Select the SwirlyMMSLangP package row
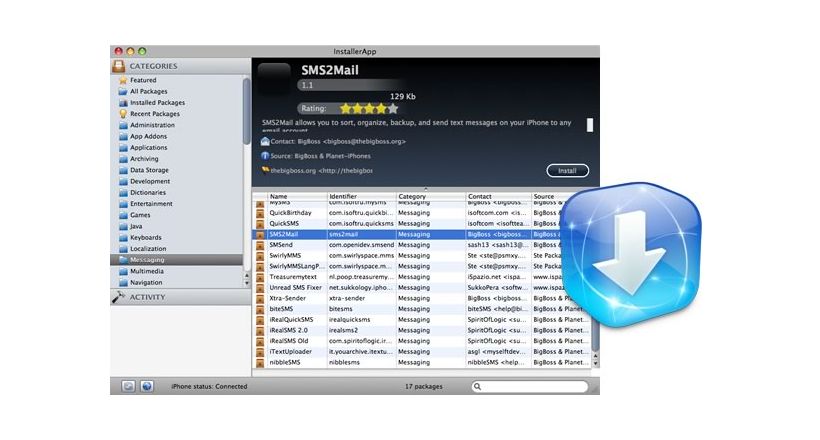This screenshot has height=440, width=820. pos(422,266)
